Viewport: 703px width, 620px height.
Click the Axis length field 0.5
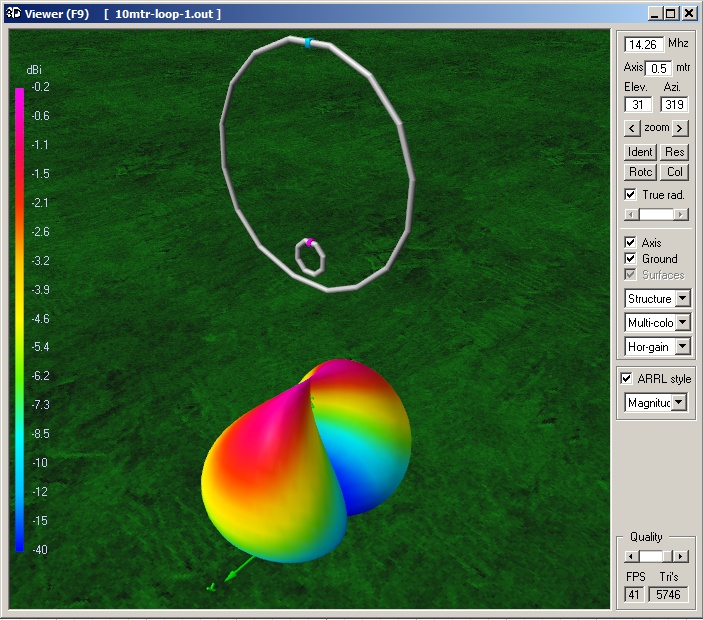click(x=658, y=68)
